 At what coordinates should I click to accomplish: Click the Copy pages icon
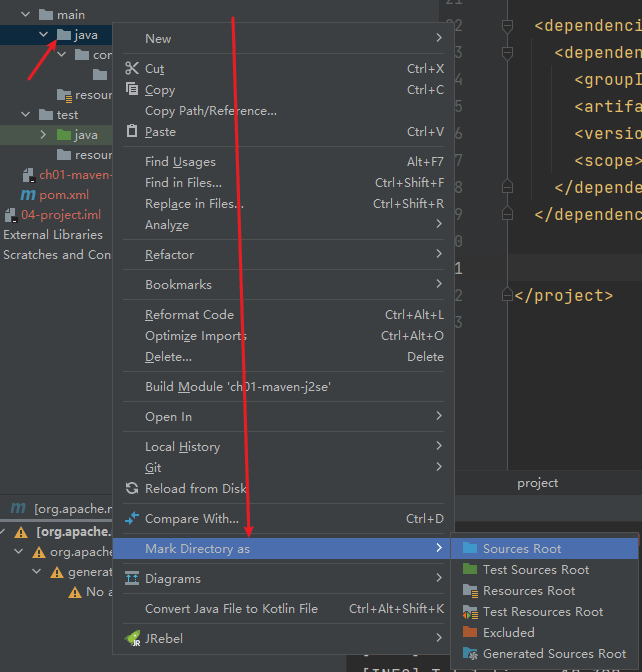(132, 89)
